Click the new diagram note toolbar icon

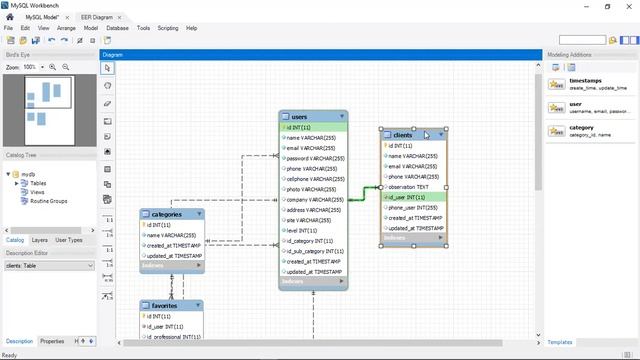[107, 40]
